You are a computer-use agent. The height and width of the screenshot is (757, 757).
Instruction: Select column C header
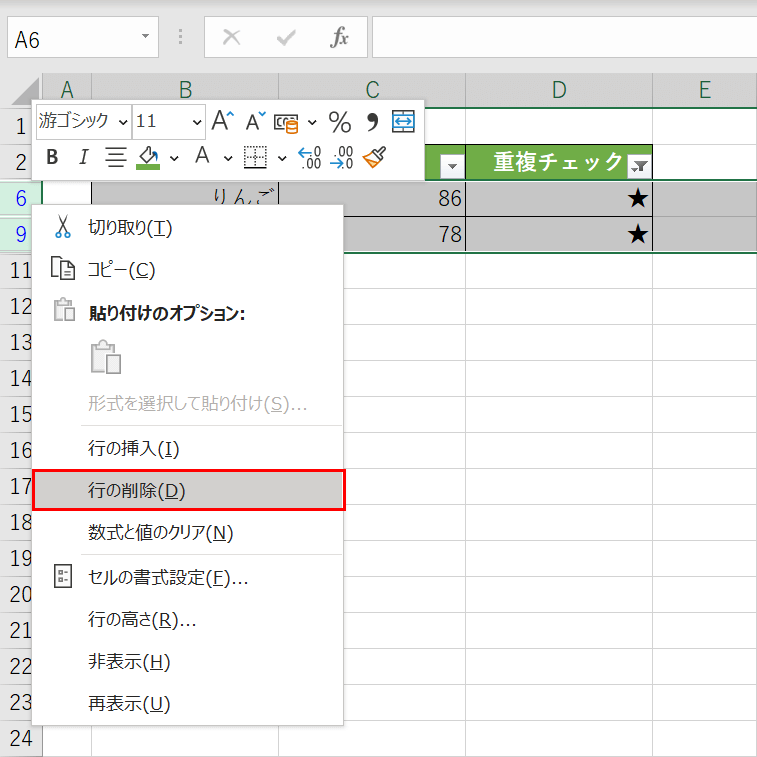click(372, 90)
